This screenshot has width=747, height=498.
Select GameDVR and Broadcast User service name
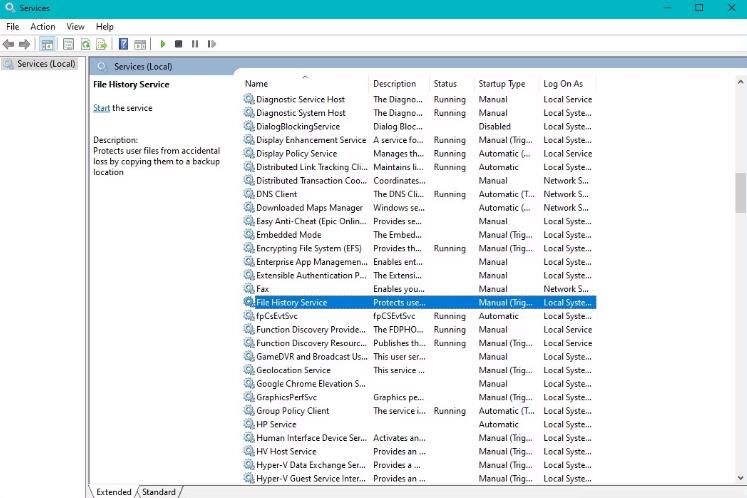click(x=312, y=356)
